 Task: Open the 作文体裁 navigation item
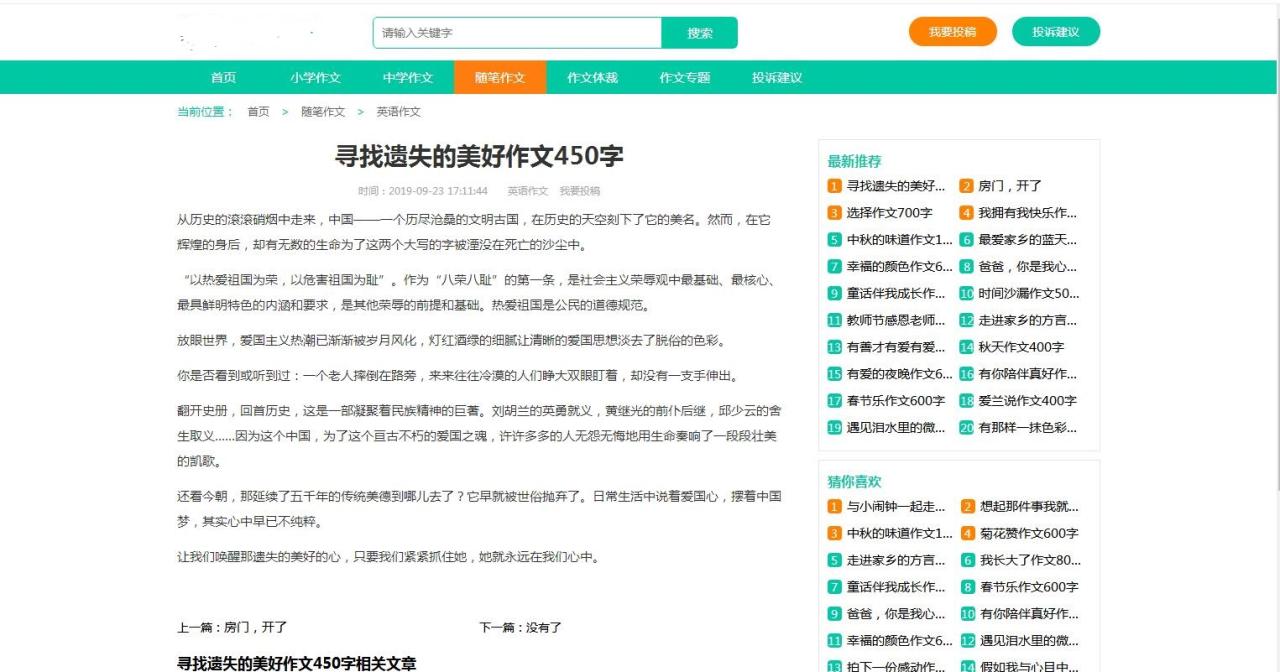[x=592, y=77]
